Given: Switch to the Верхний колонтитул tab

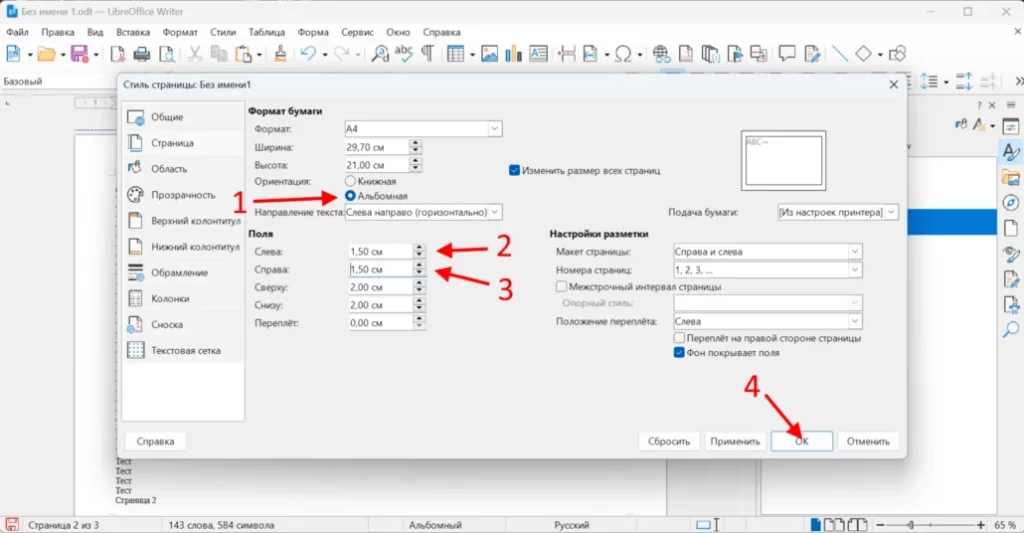Looking at the screenshot, I should pyautogui.click(x=183, y=221).
